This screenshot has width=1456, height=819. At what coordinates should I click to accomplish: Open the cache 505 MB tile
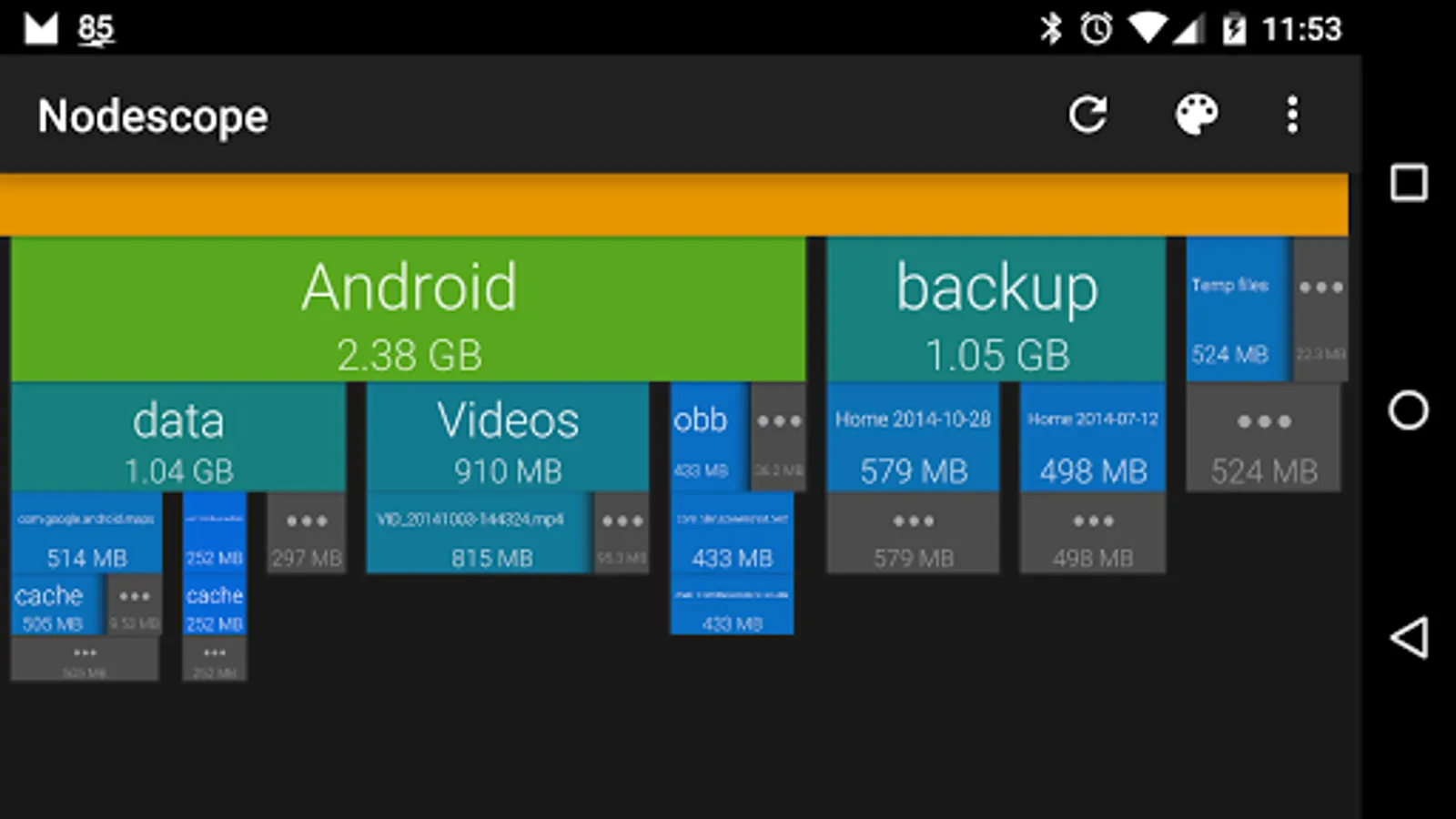tap(56, 605)
